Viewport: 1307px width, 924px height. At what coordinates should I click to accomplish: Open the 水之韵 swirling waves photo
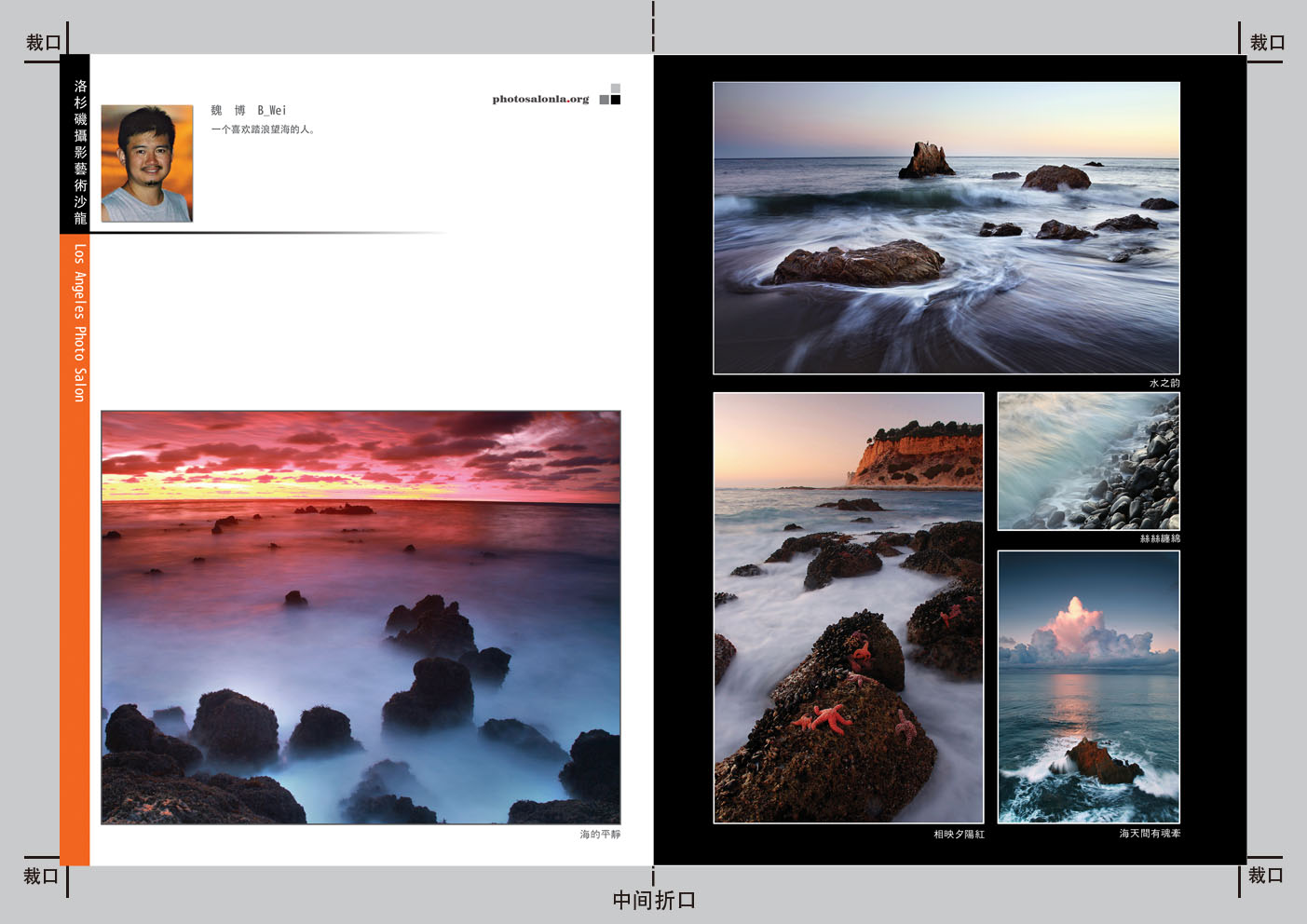(946, 228)
